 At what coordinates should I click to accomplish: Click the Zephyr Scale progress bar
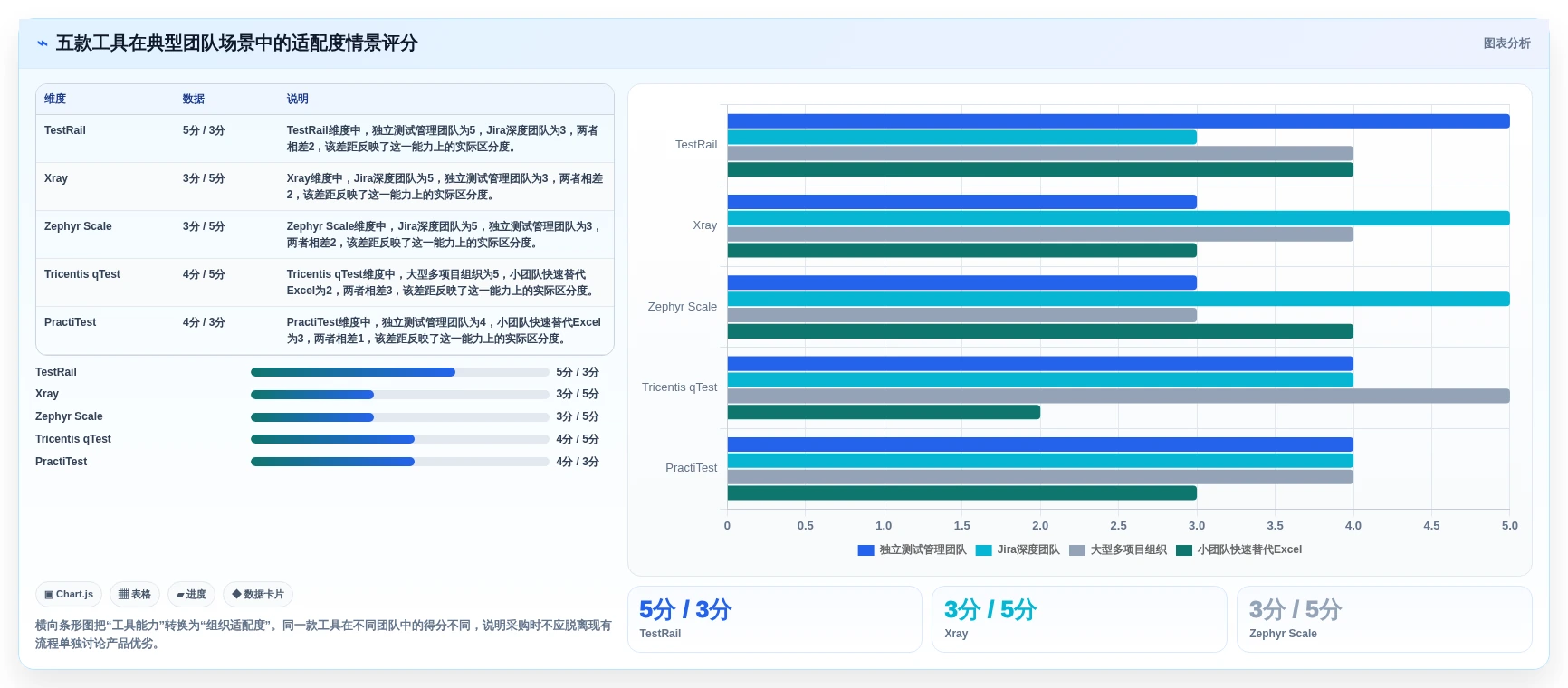pos(400,417)
